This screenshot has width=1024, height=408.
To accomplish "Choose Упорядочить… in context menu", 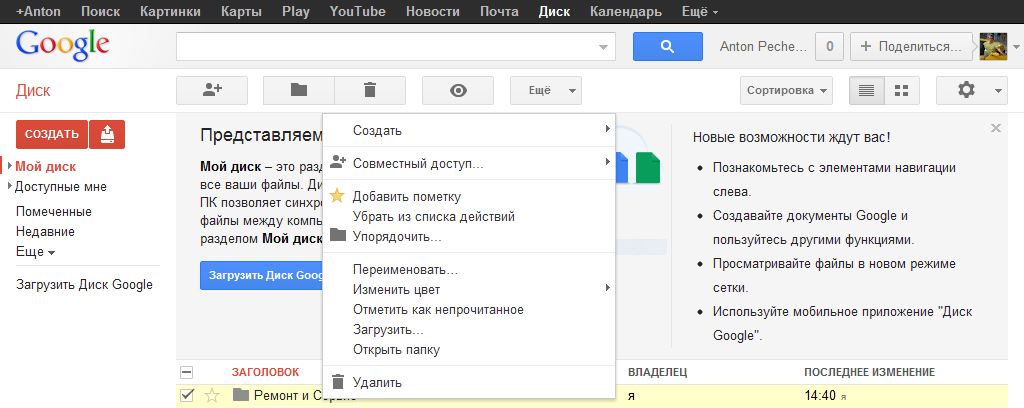I will pyautogui.click(x=469, y=236).
